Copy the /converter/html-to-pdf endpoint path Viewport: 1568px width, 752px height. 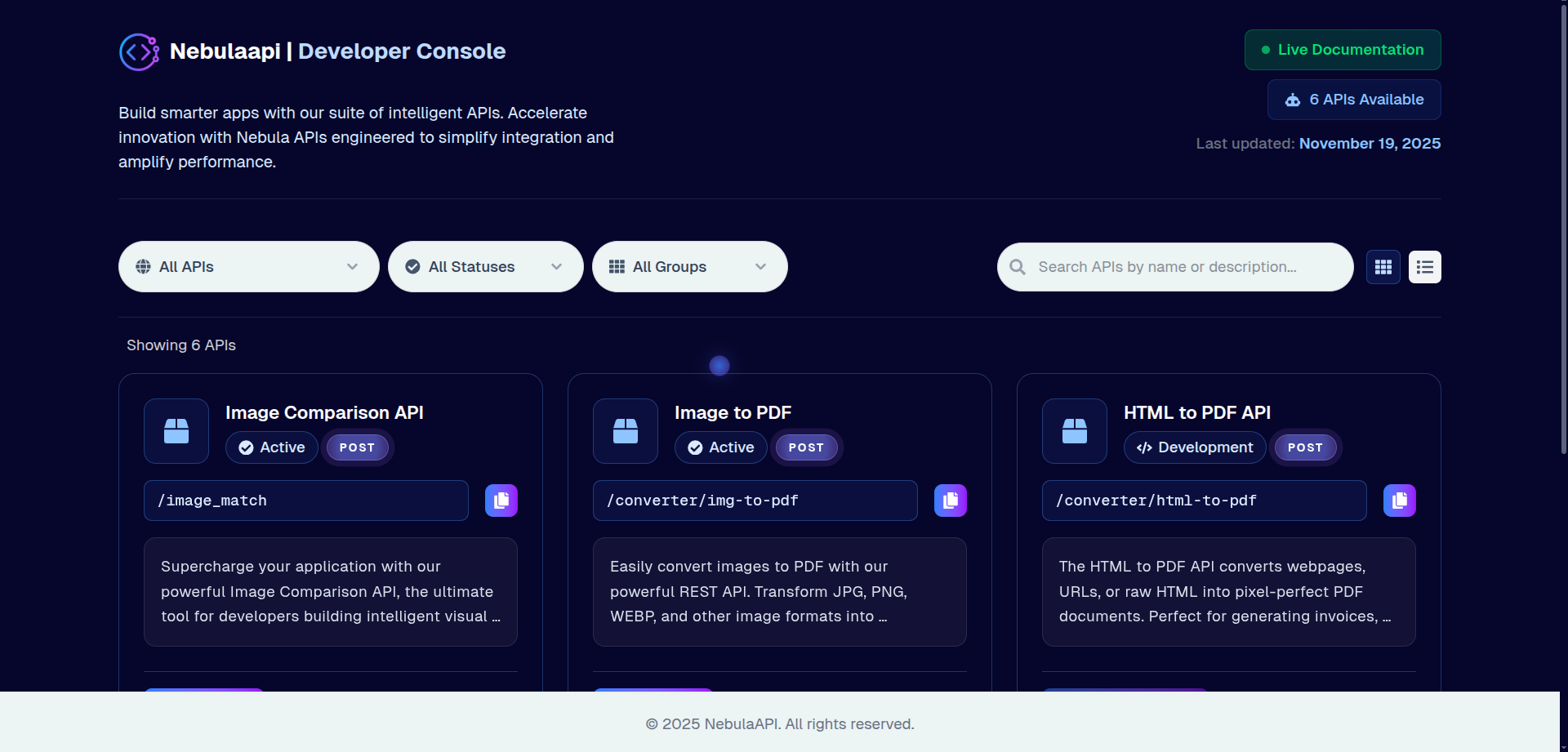click(x=1399, y=501)
